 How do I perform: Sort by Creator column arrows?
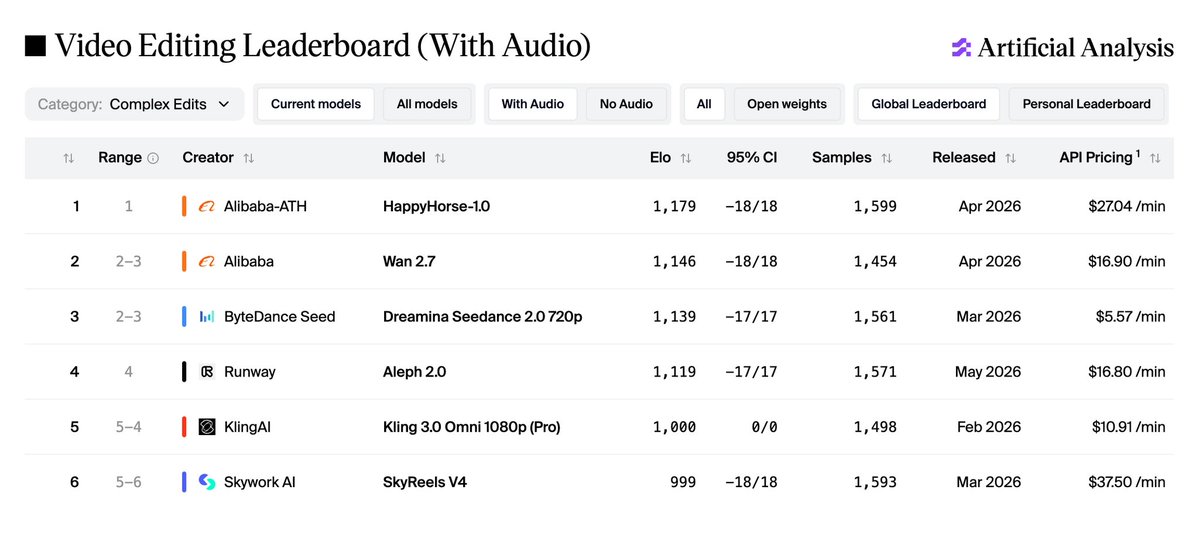[249, 158]
